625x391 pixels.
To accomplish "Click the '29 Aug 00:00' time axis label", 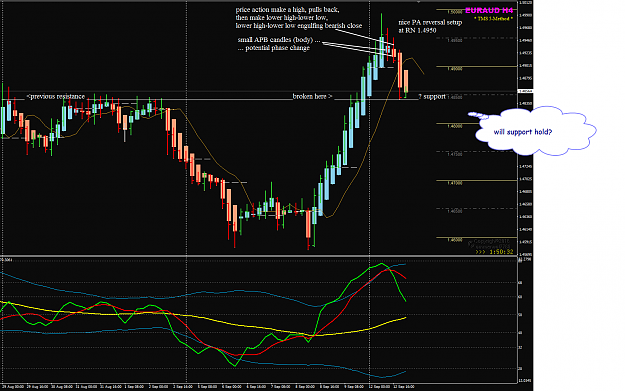I will coord(14,387).
